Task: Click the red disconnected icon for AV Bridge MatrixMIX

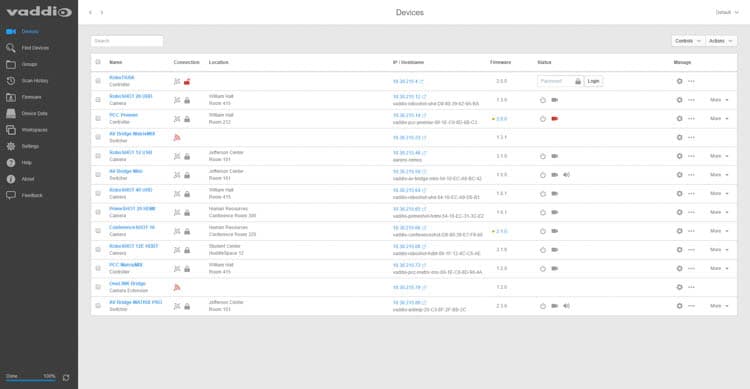Action: (177, 138)
